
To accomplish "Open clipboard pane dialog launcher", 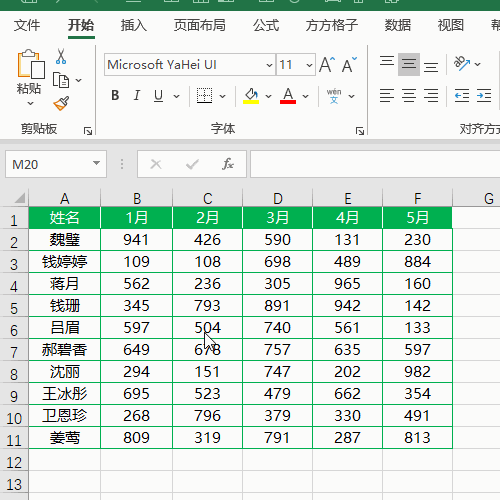I will [88, 131].
